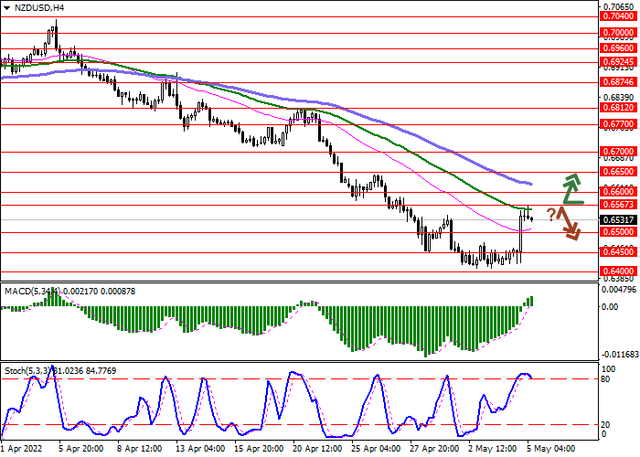Click the Stoch(5,3,3) indicator label
The width and height of the screenshot is (640, 457).
pos(29,371)
